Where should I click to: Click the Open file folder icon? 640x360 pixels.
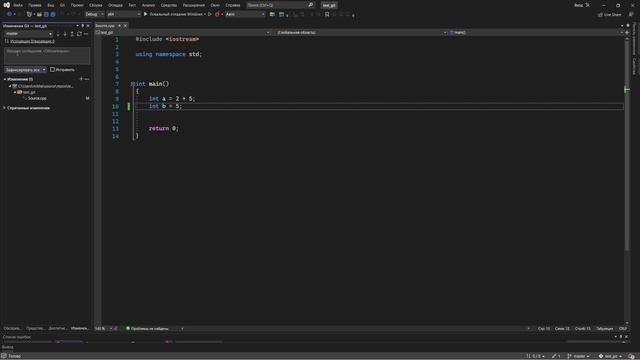tap(39, 14)
